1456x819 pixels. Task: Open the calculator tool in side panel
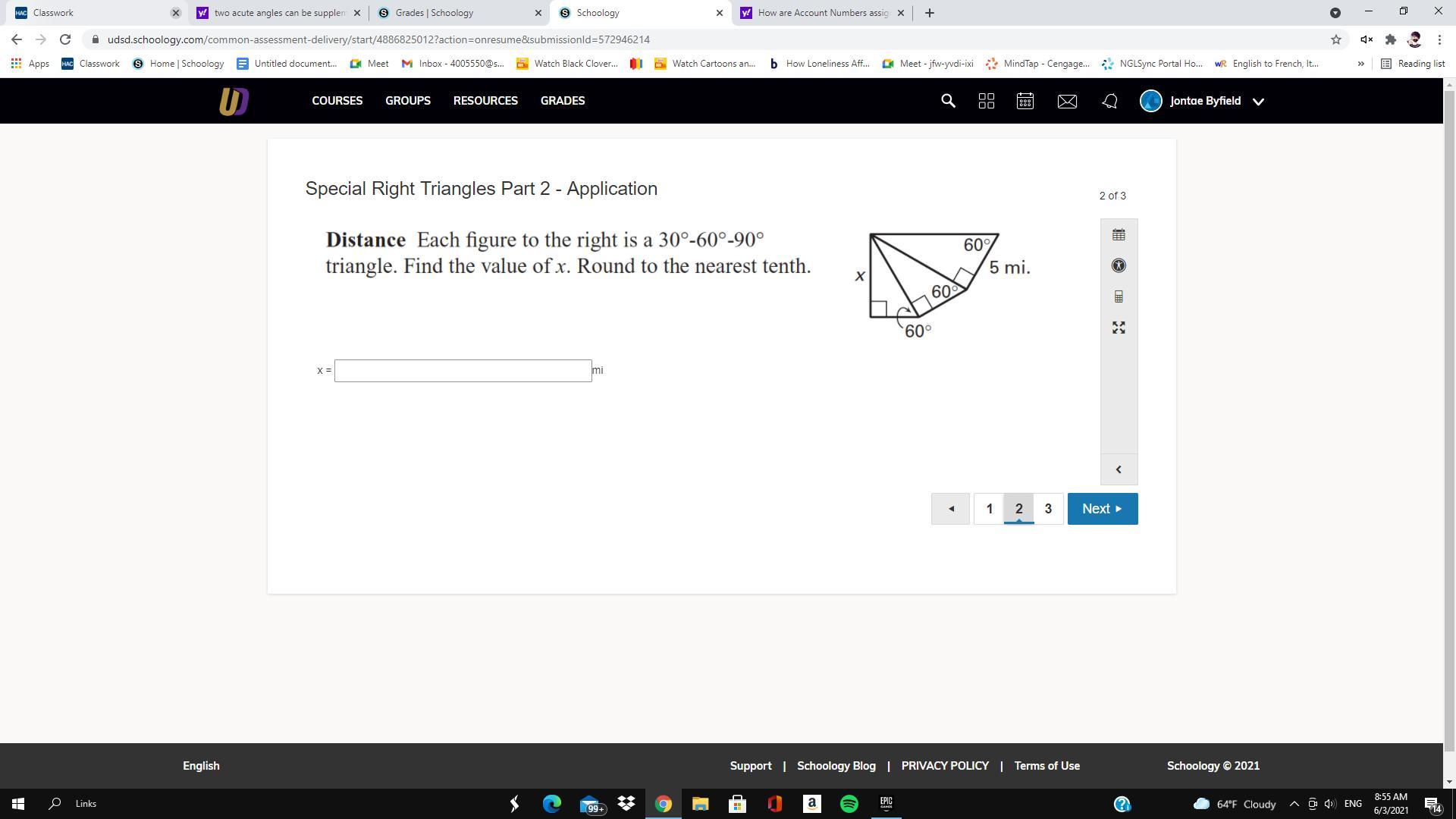pos(1119,297)
